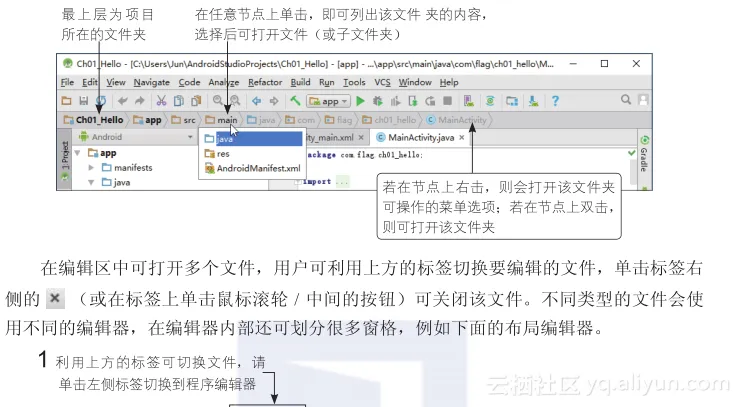Click the Debug bug icon

click(x=378, y=101)
